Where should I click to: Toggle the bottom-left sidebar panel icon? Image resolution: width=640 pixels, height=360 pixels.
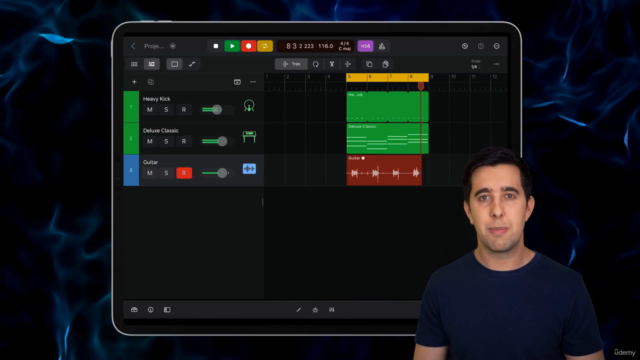(167, 310)
